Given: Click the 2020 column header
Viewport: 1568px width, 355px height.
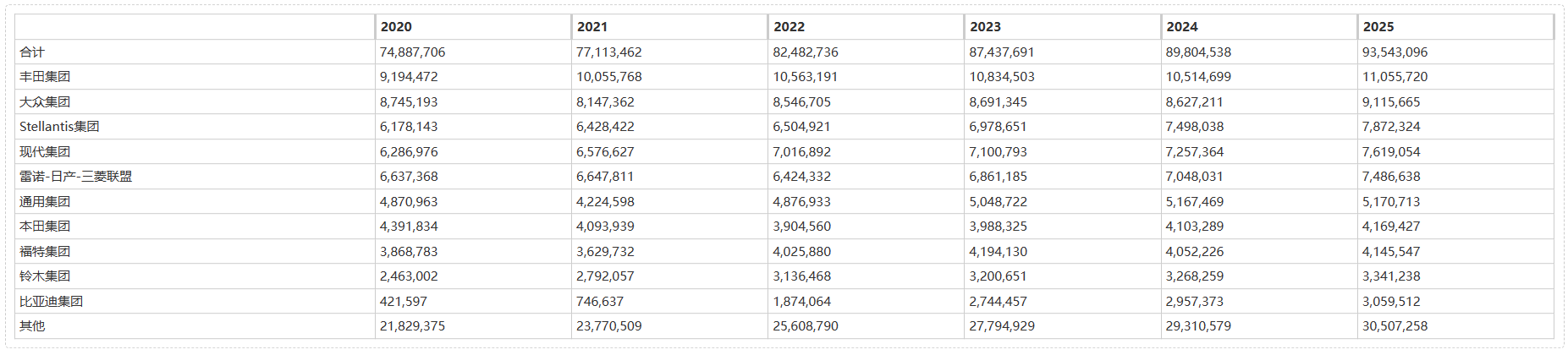Looking at the screenshot, I should coord(396,27).
